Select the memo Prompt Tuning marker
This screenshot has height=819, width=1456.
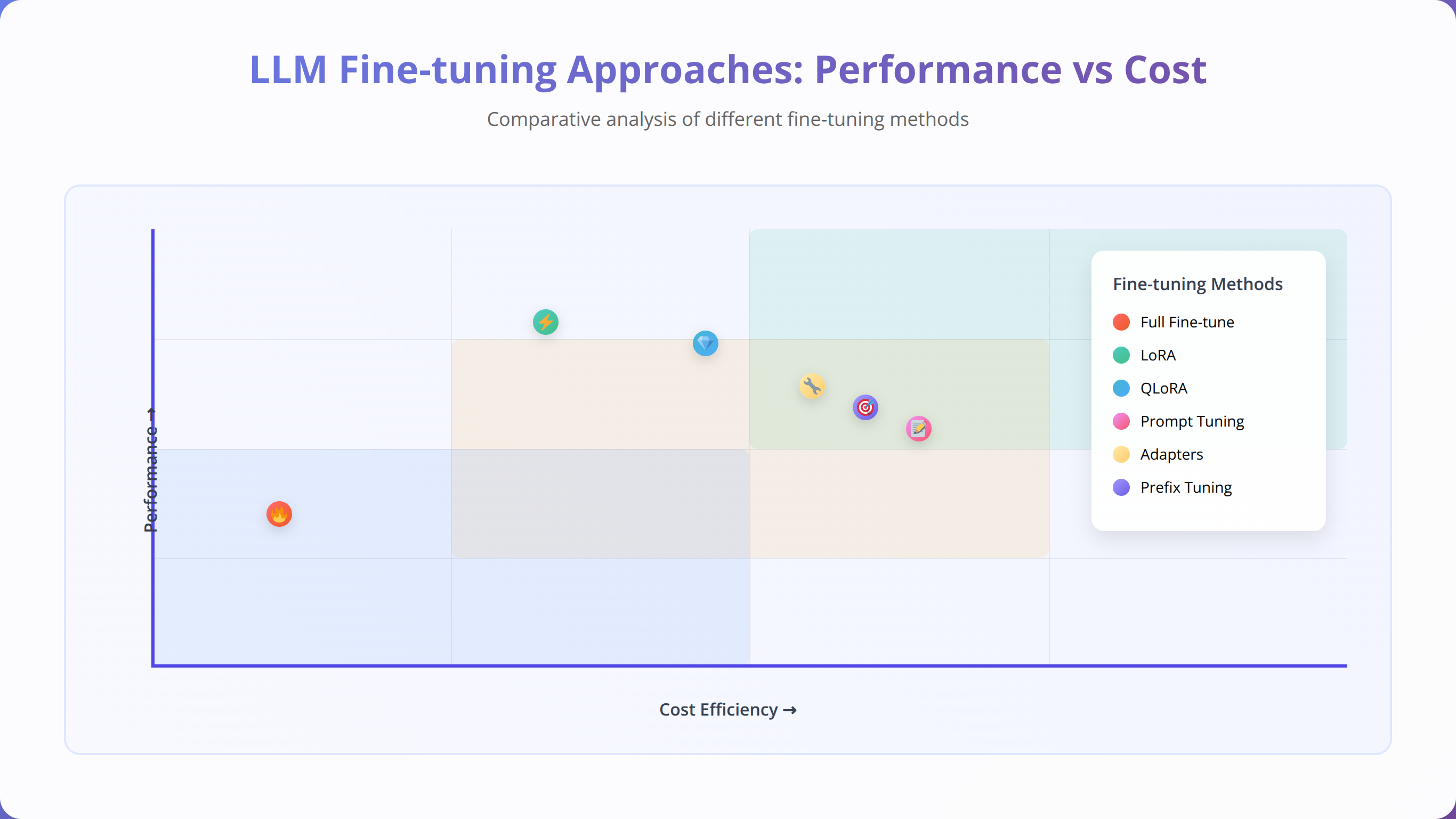pos(918,429)
